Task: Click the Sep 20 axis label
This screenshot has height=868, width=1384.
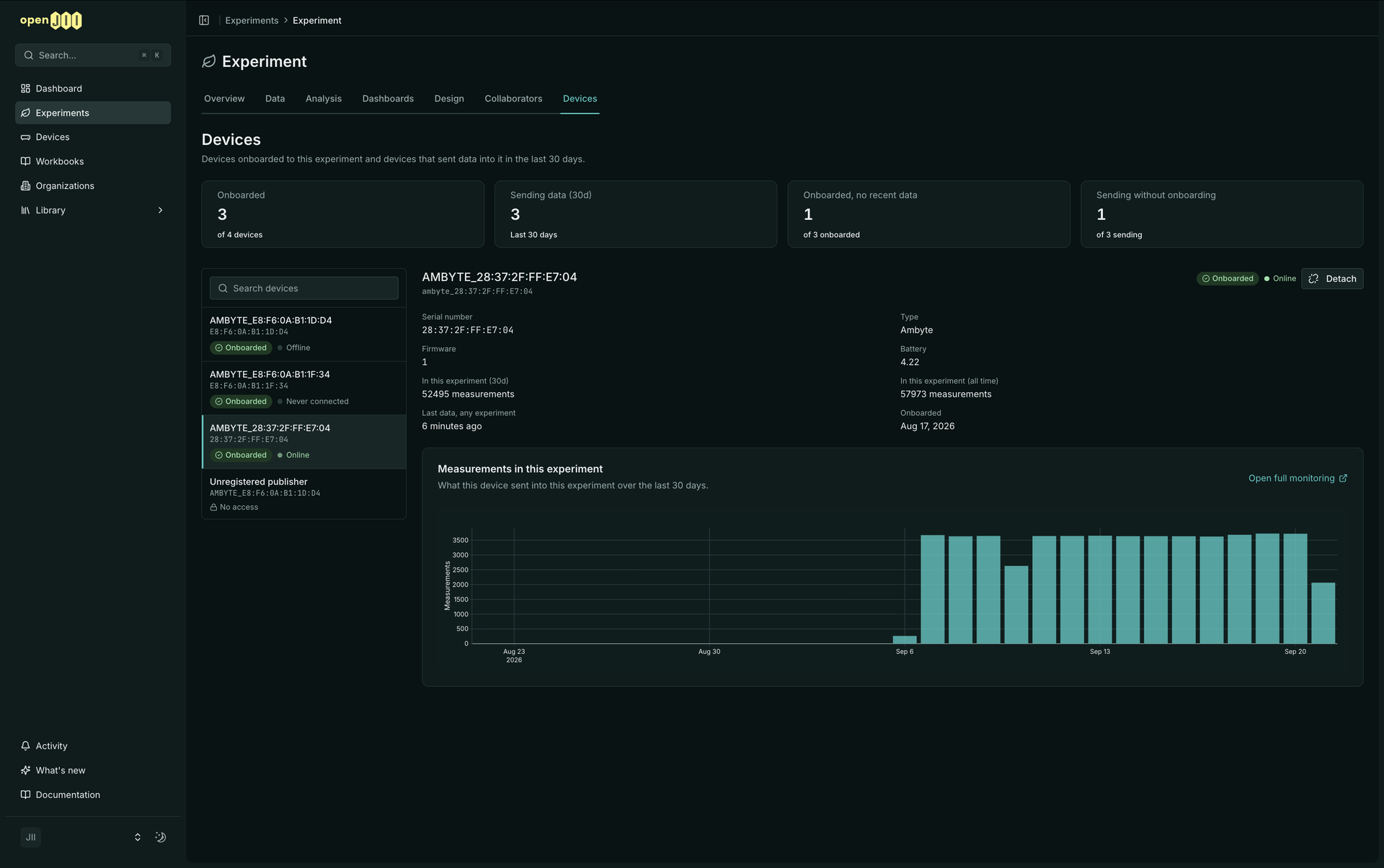Action: pyautogui.click(x=1295, y=652)
